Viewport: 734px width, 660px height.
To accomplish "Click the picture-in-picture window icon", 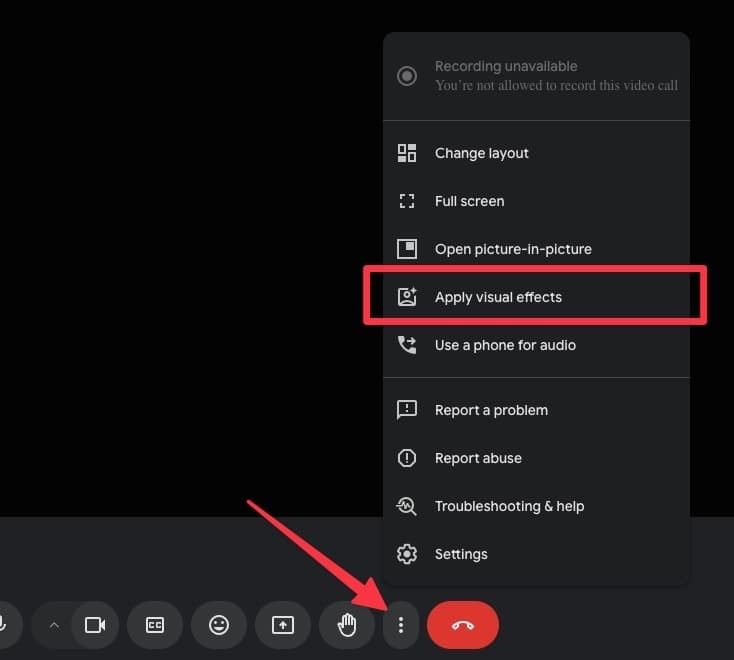I will (407, 249).
